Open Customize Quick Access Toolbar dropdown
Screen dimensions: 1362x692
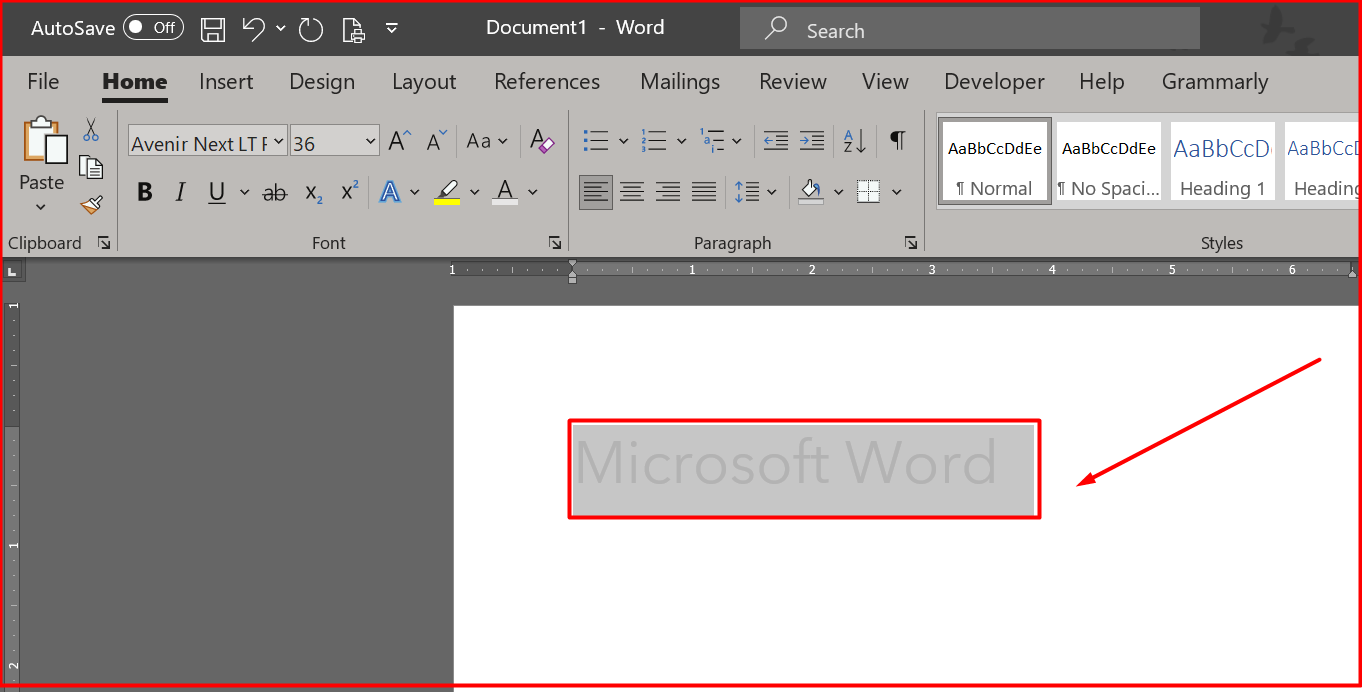pyautogui.click(x=392, y=28)
